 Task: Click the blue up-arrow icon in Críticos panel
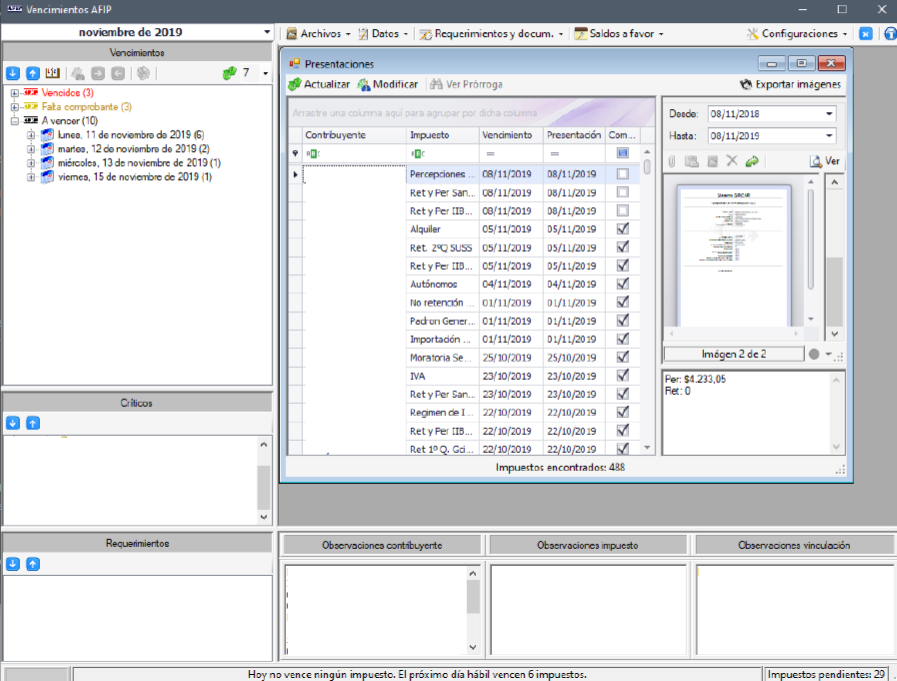coord(32,423)
